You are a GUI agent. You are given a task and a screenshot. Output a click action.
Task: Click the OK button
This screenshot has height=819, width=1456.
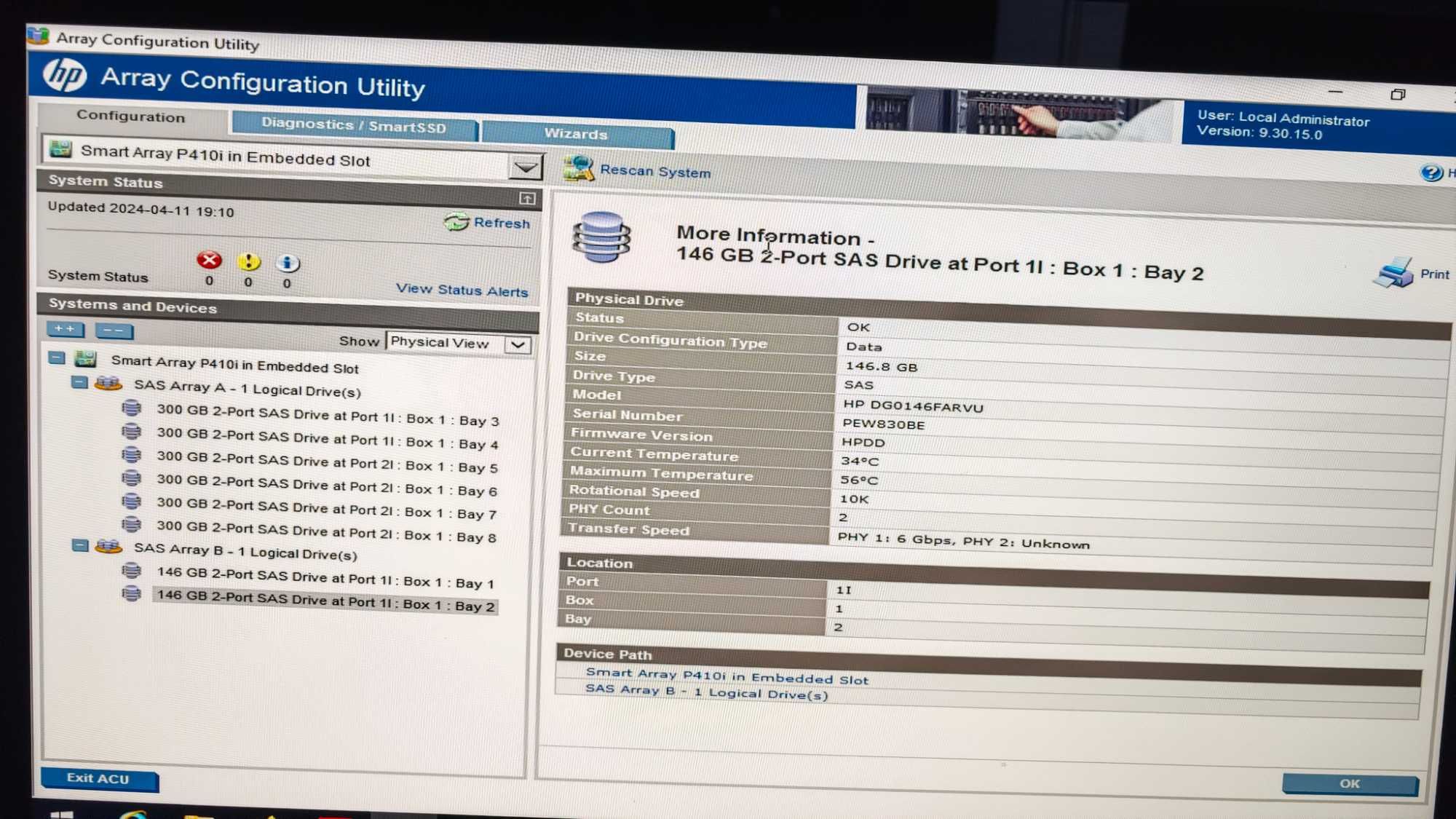(x=1350, y=784)
